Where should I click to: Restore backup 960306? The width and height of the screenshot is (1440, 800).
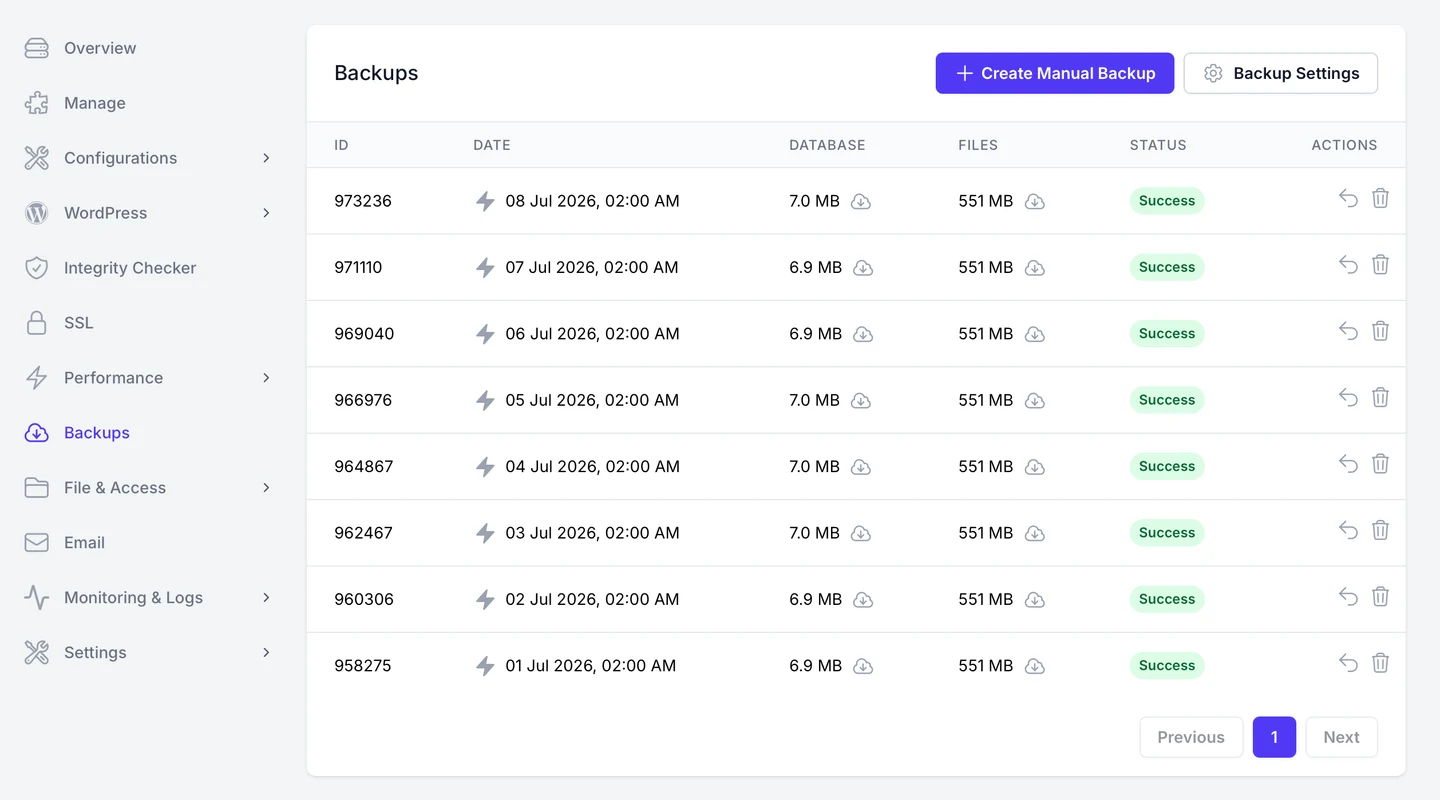point(1348,596)
